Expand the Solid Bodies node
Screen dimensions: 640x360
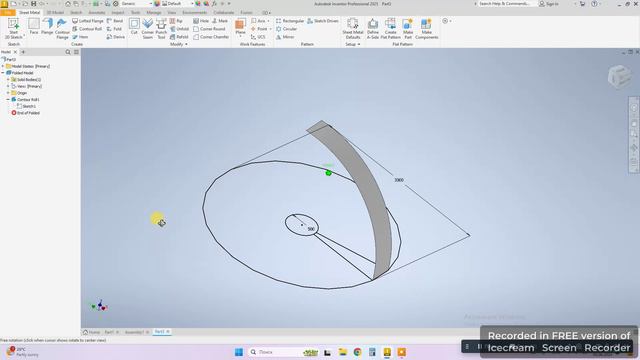click(x=8, y=80)
